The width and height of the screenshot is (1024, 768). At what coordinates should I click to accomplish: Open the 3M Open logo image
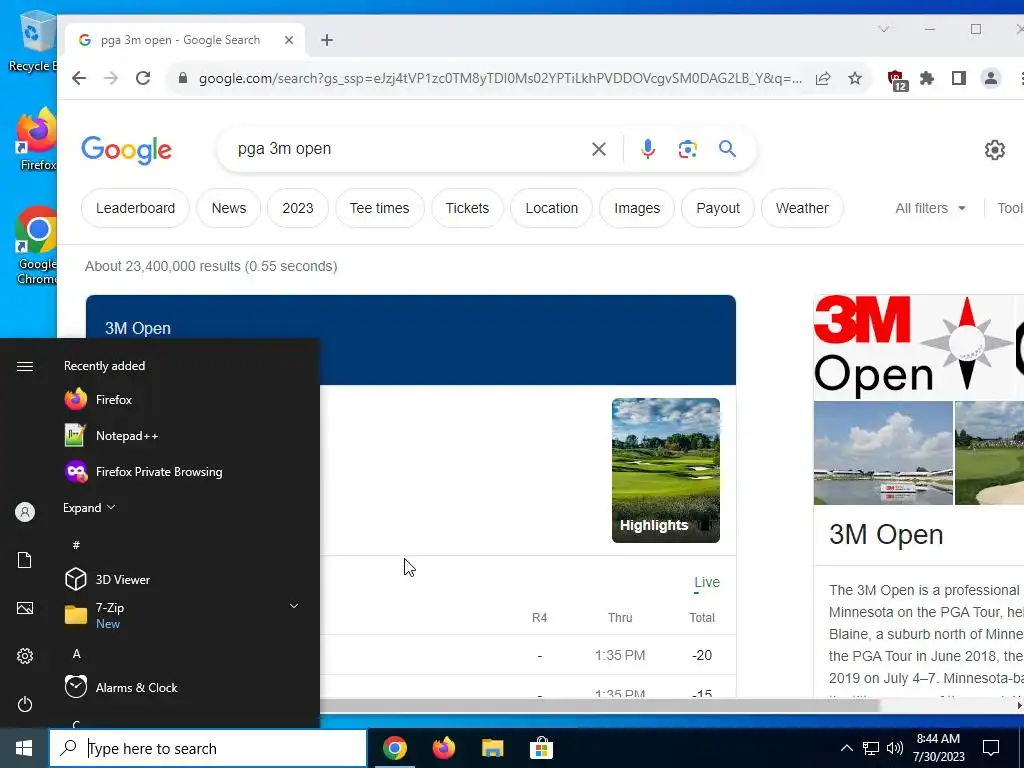pyautogui.click(x=914, y=347)
